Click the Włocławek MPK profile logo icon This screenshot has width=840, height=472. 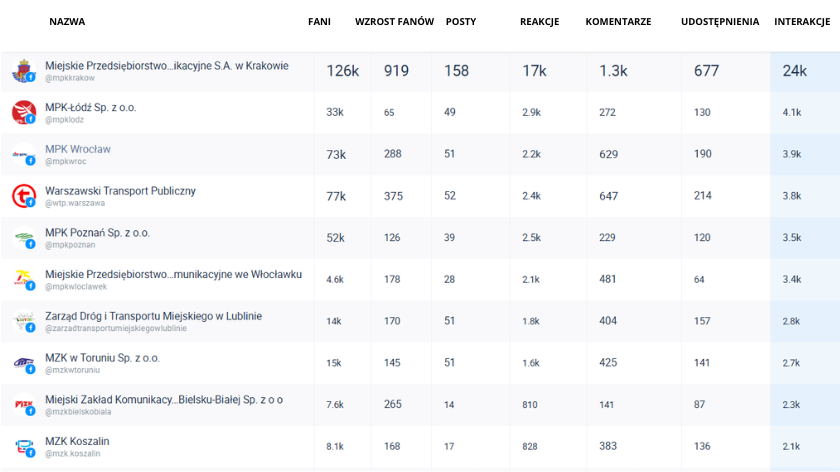[x=23, y=279]
